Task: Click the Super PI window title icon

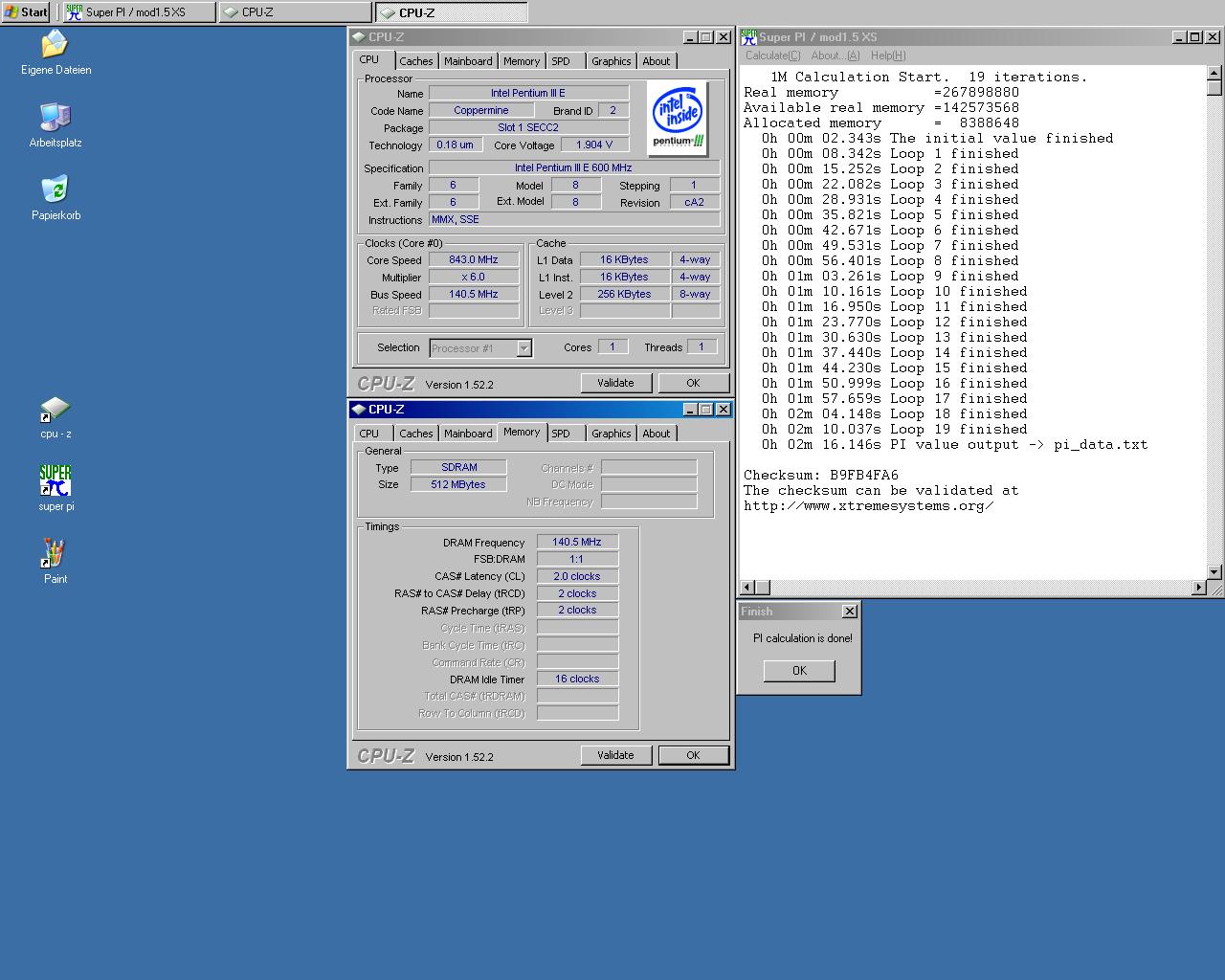Action: click(x=748, y=37)
